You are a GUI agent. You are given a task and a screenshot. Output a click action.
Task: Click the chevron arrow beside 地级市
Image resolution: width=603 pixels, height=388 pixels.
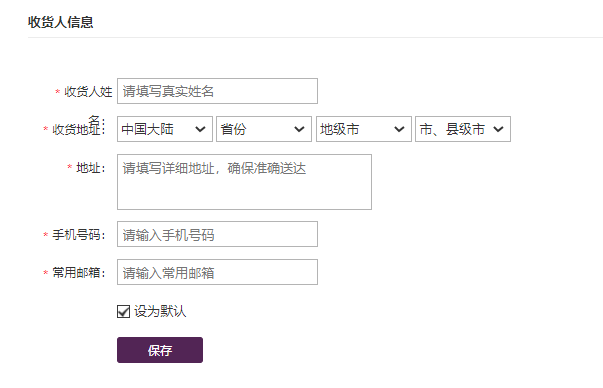[x=399, y=129]
